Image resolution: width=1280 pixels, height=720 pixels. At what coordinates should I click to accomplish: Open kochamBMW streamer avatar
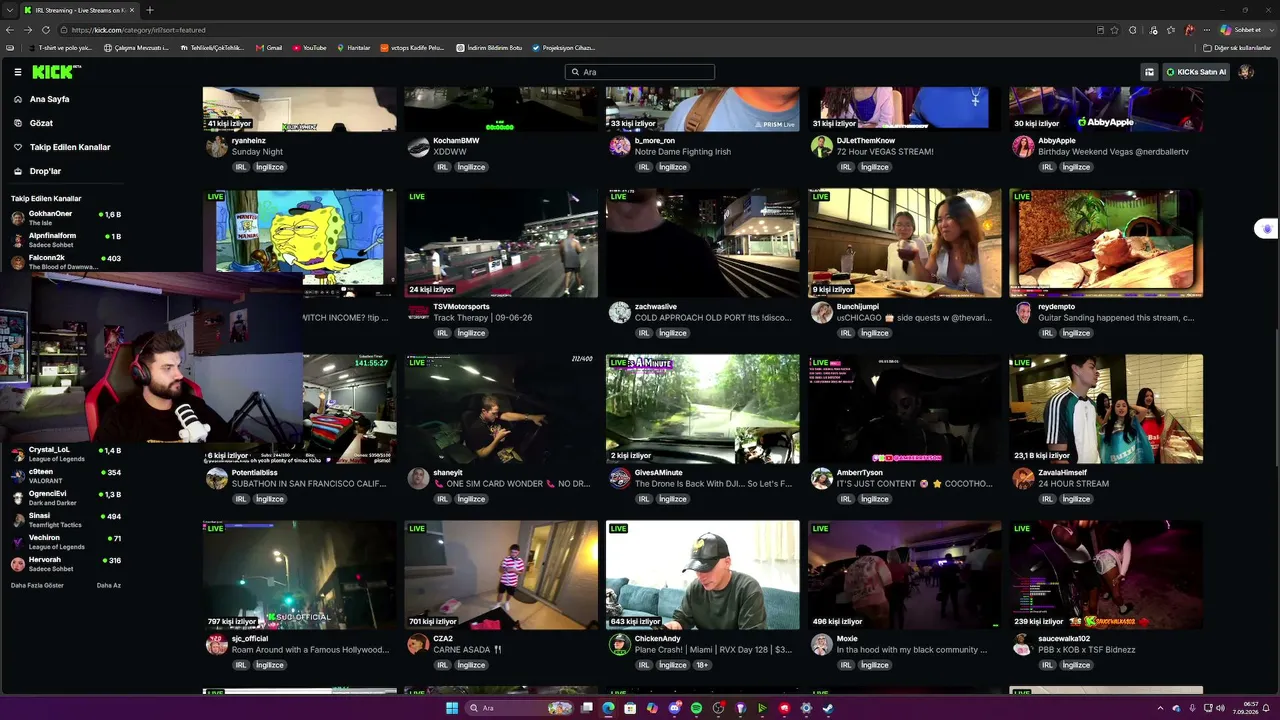(418, 146)
